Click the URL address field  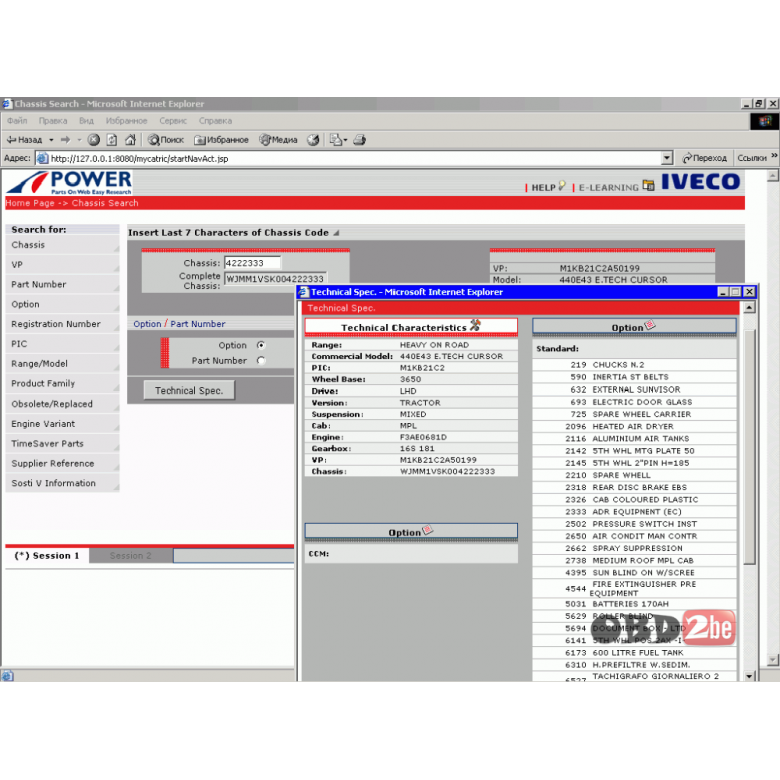point(348,158)
